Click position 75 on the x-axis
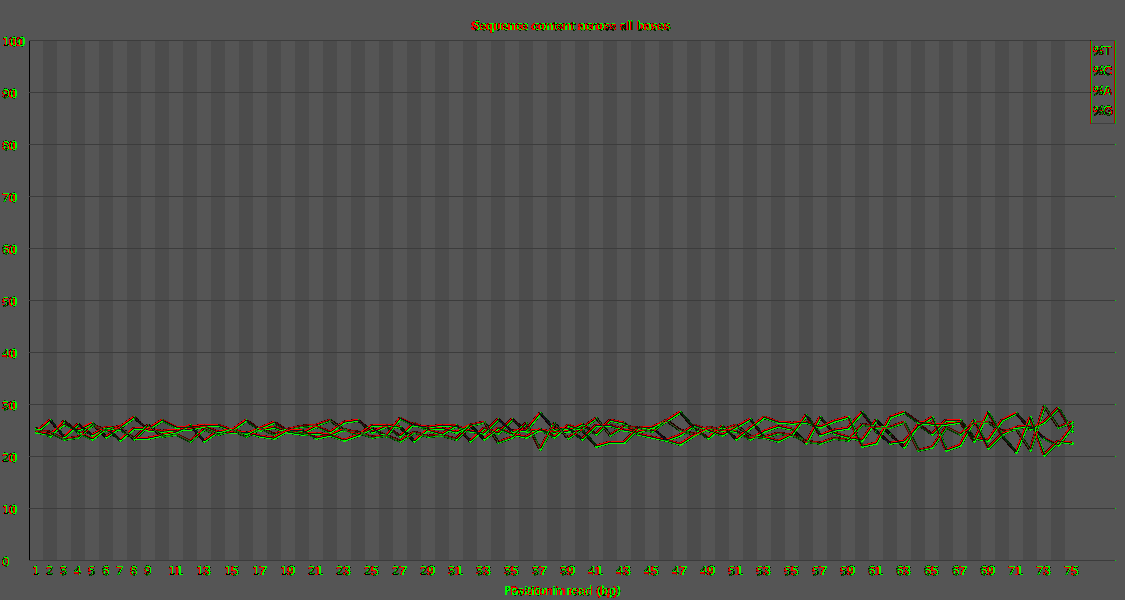 [1071, 571]
